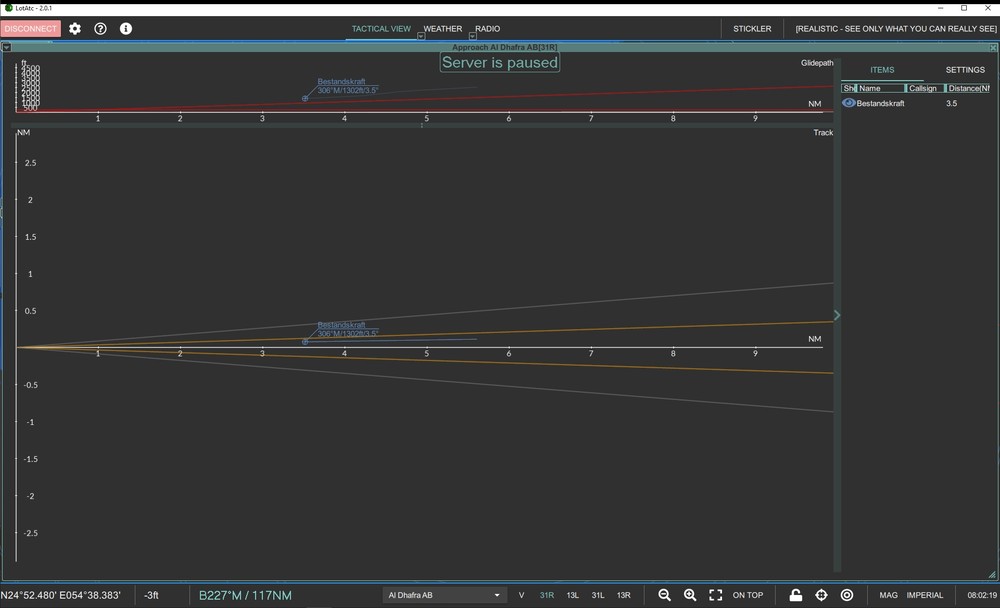Viewport: 1000px width, 608px height.
Task: Open the Al Dhafra AB airport dropdown
Action: coord(445,595)
